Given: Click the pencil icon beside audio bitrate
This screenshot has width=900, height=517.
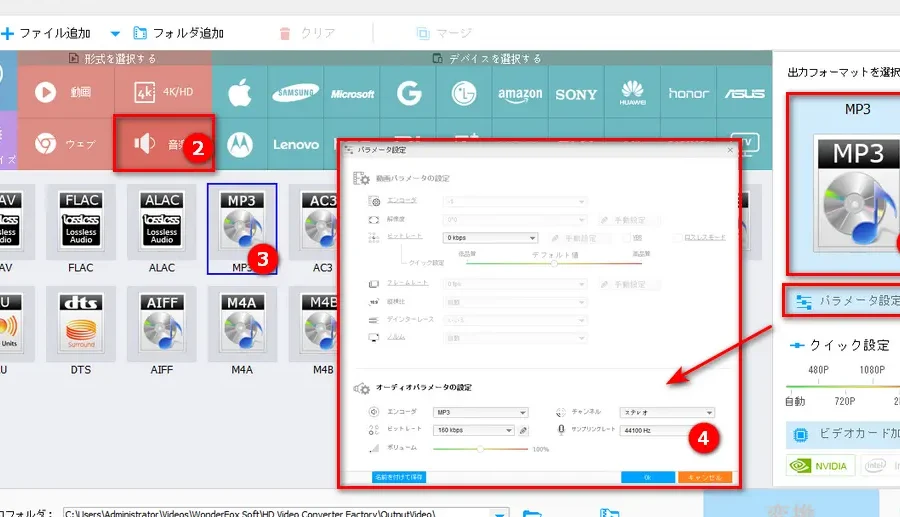Looking at the screenshot, I should tap(523, 431).
